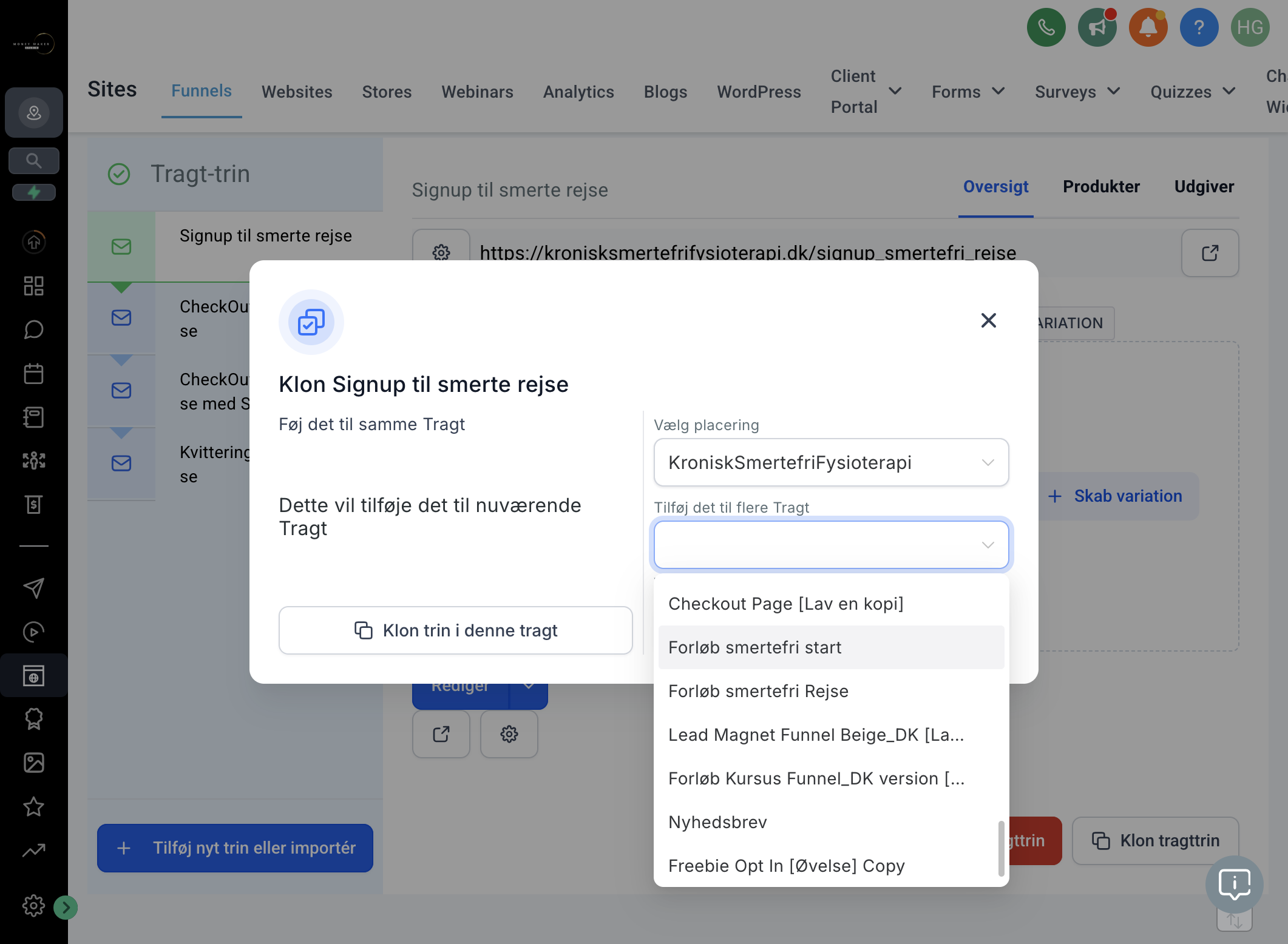
Task: Open the orange notifications bell
Action: click(x=1148, y=27)
